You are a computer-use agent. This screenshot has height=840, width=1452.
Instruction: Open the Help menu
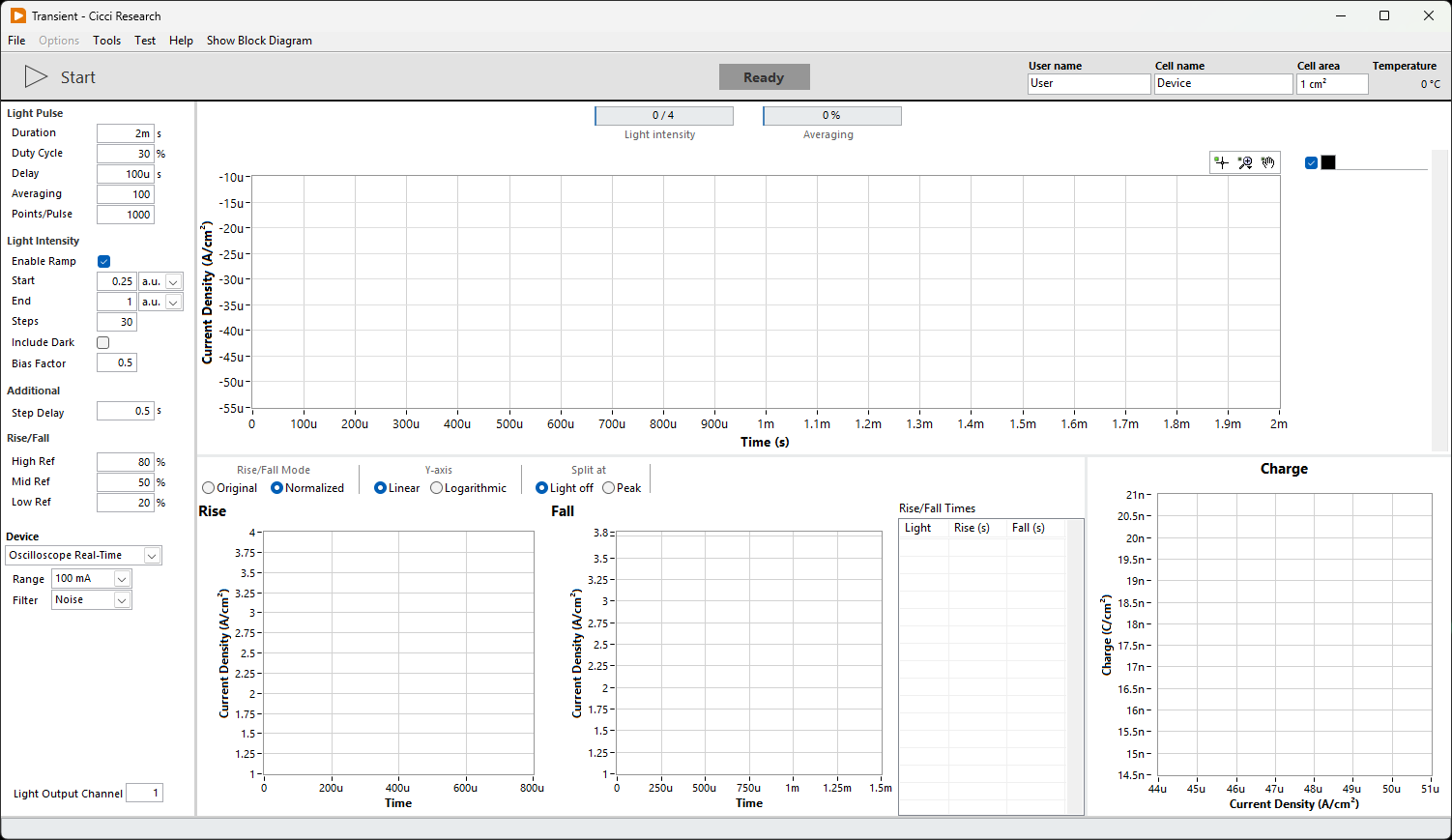pos(181,41)
